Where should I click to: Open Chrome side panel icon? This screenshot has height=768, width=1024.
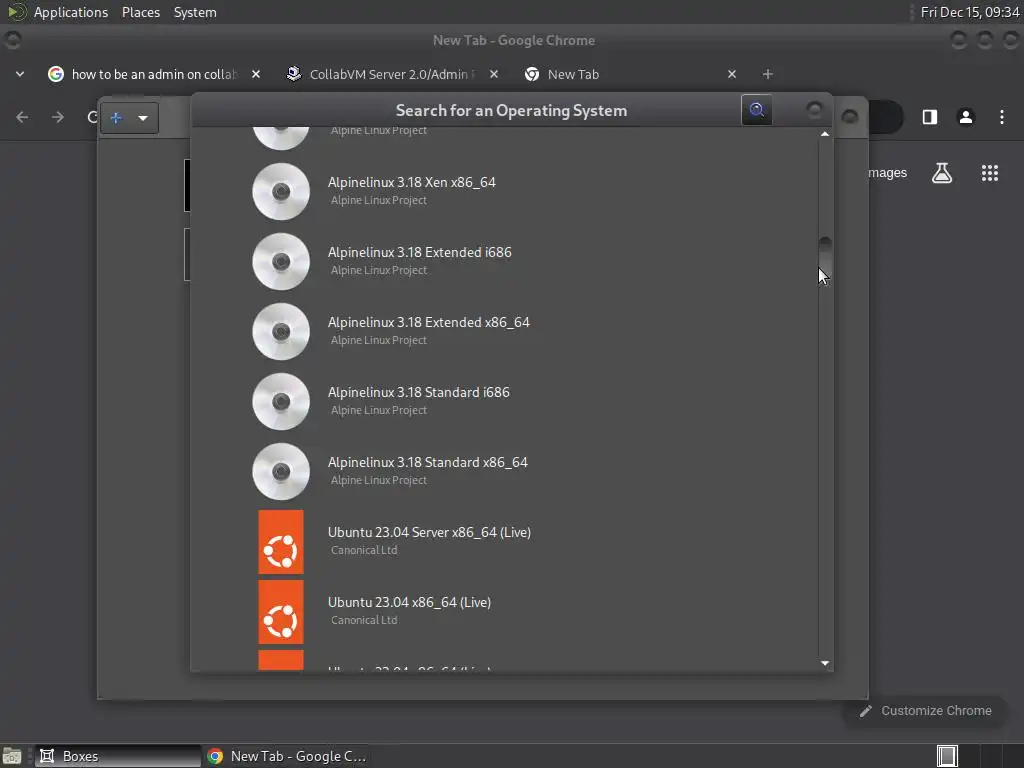coord(929,117)
